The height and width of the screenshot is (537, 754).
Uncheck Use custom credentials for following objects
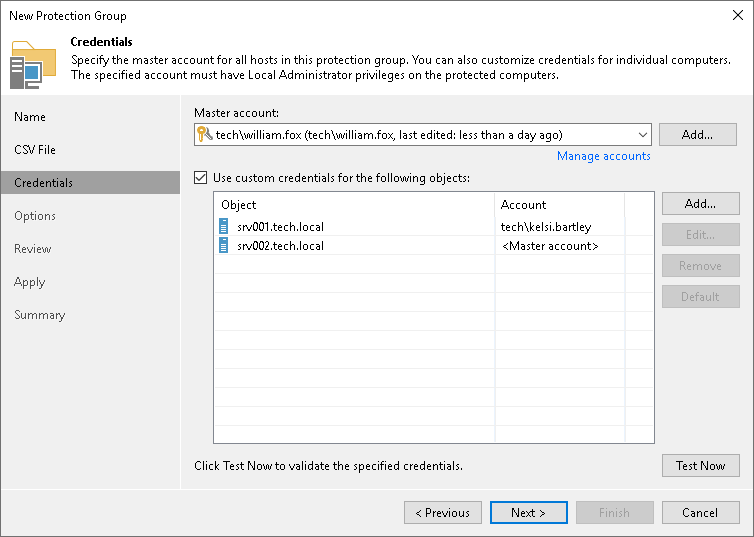coord(201,177)
